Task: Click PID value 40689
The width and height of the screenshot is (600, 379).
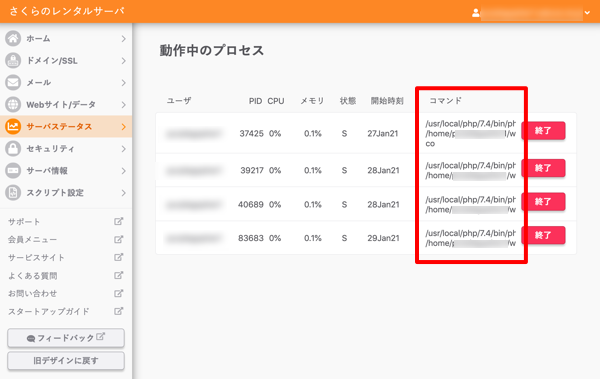Action: 251,204
